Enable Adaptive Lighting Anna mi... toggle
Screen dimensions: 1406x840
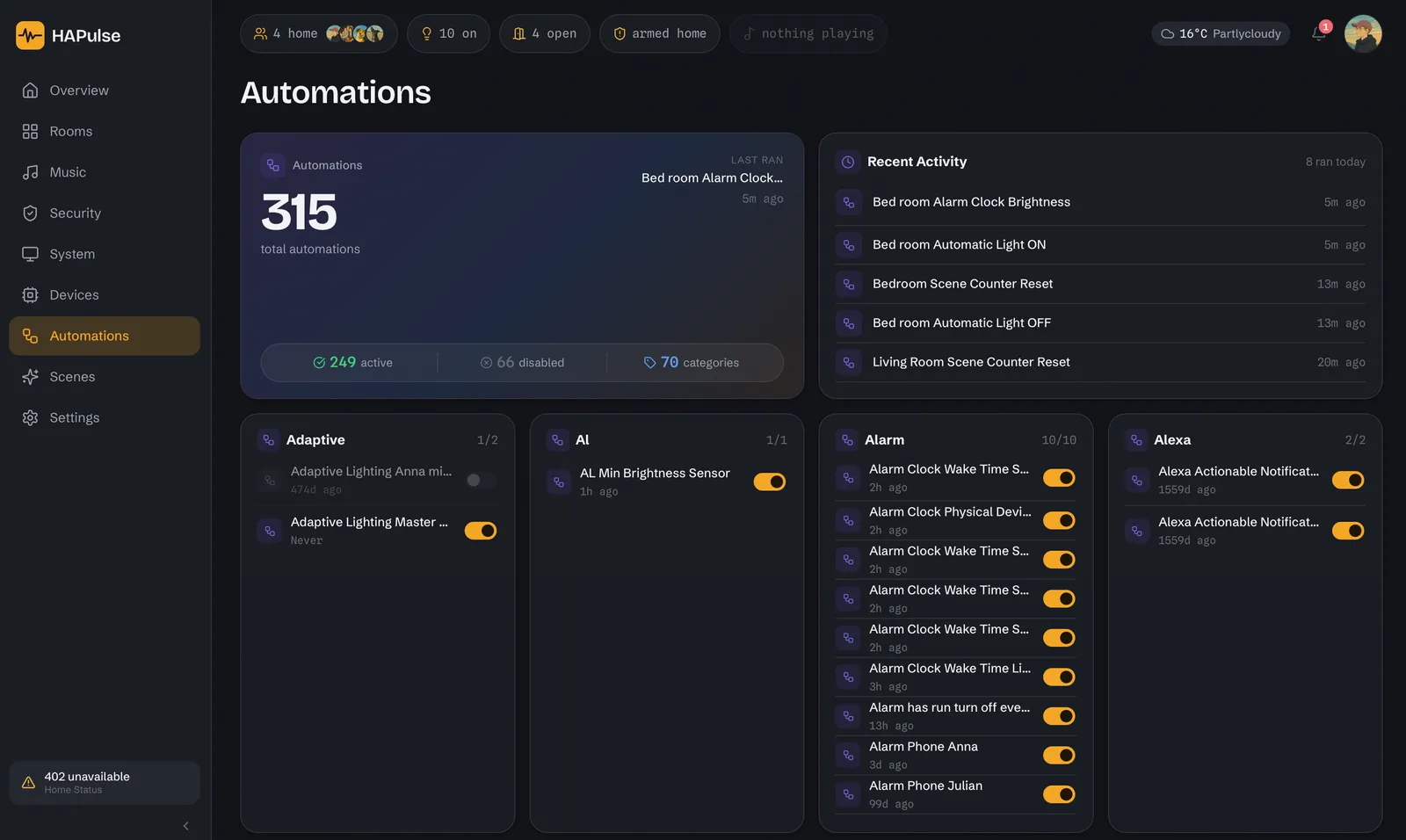(481, 480)
